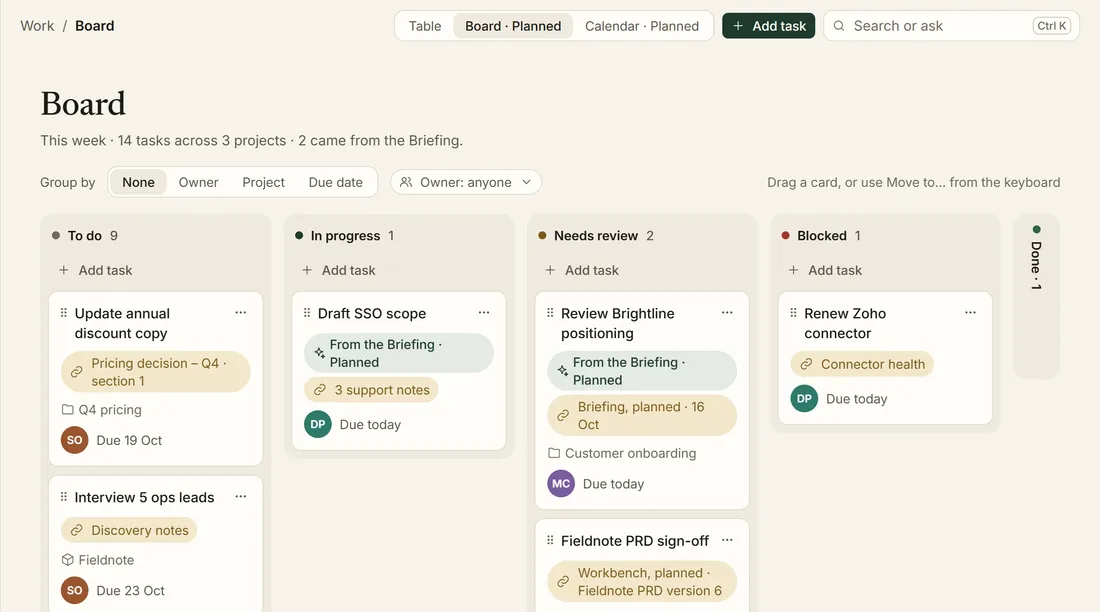Switch to the Table view tab
Viewport: 1100px width, 612px height.
(425, 26)
